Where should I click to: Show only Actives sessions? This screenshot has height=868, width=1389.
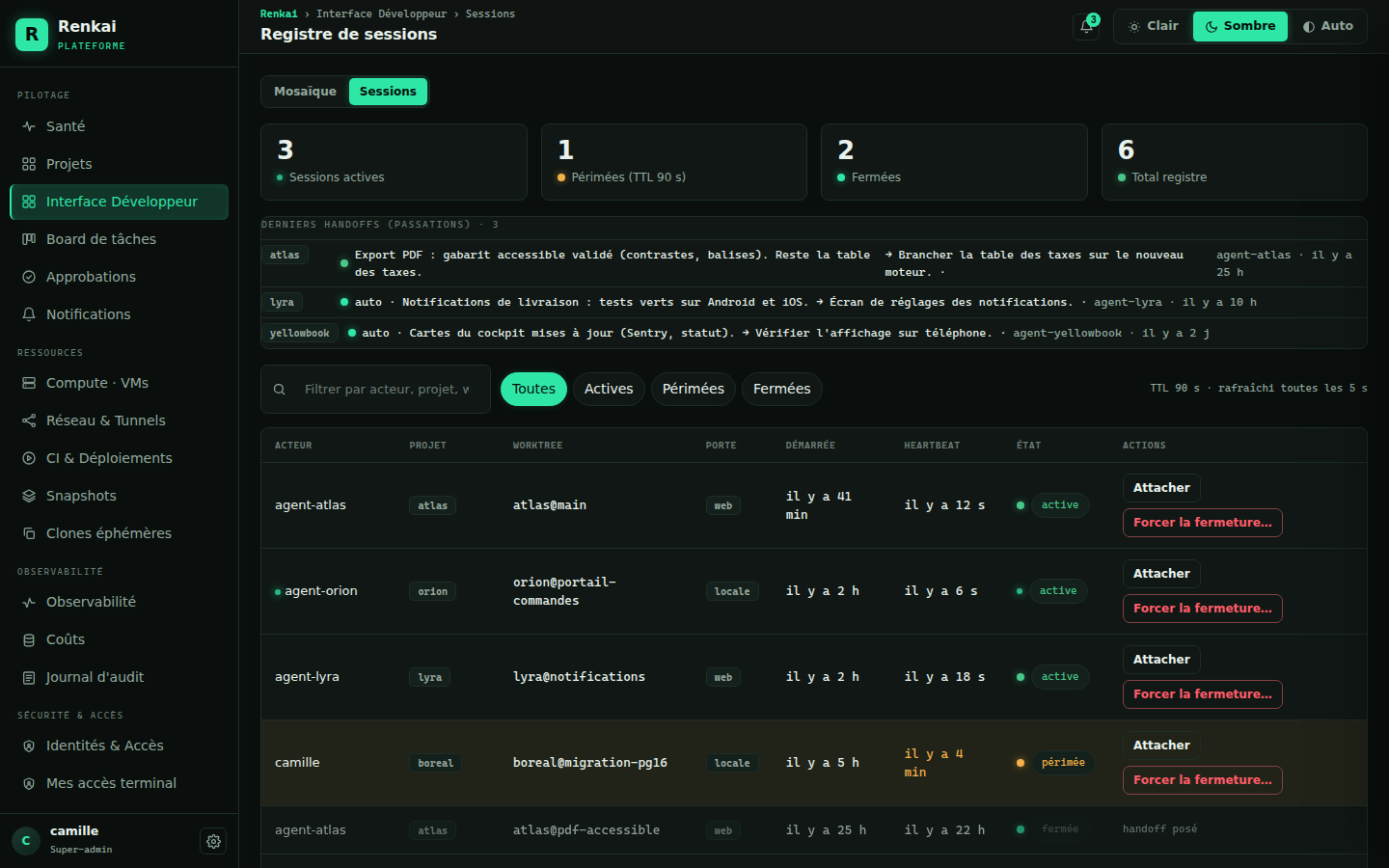click(x=609, y=389)
